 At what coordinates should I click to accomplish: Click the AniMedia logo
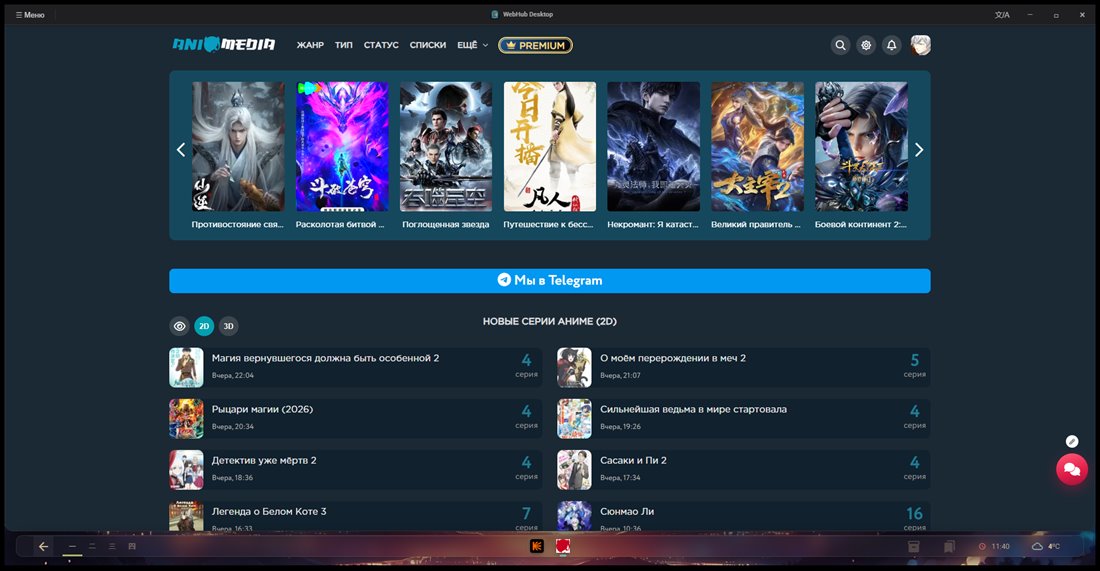click(224, 45)
